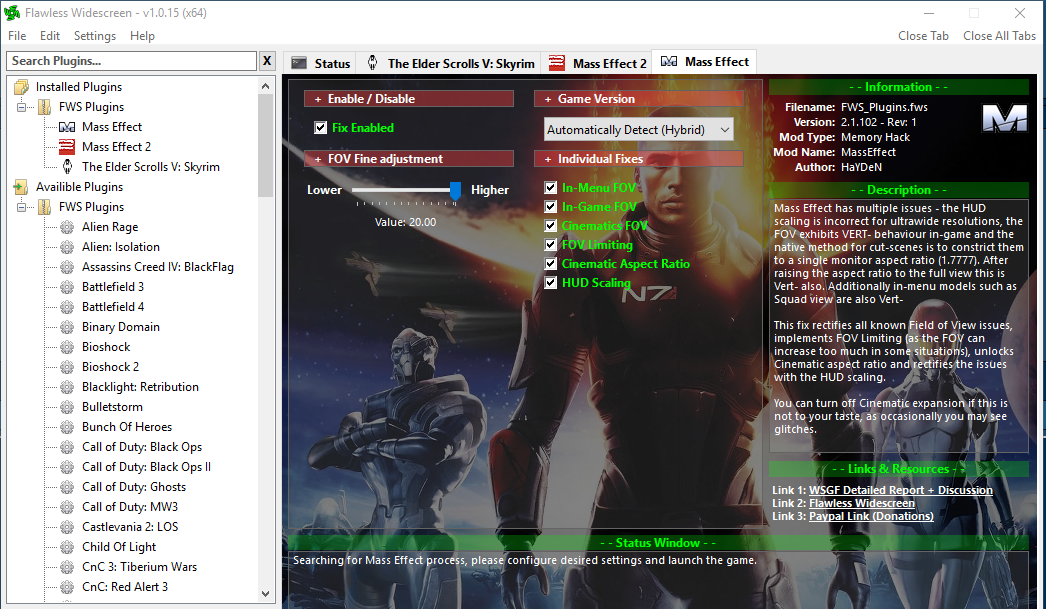Click the Close All Tabs button
The height and width of the screenshot is (609, 1046).
click(x=999, y=36)
